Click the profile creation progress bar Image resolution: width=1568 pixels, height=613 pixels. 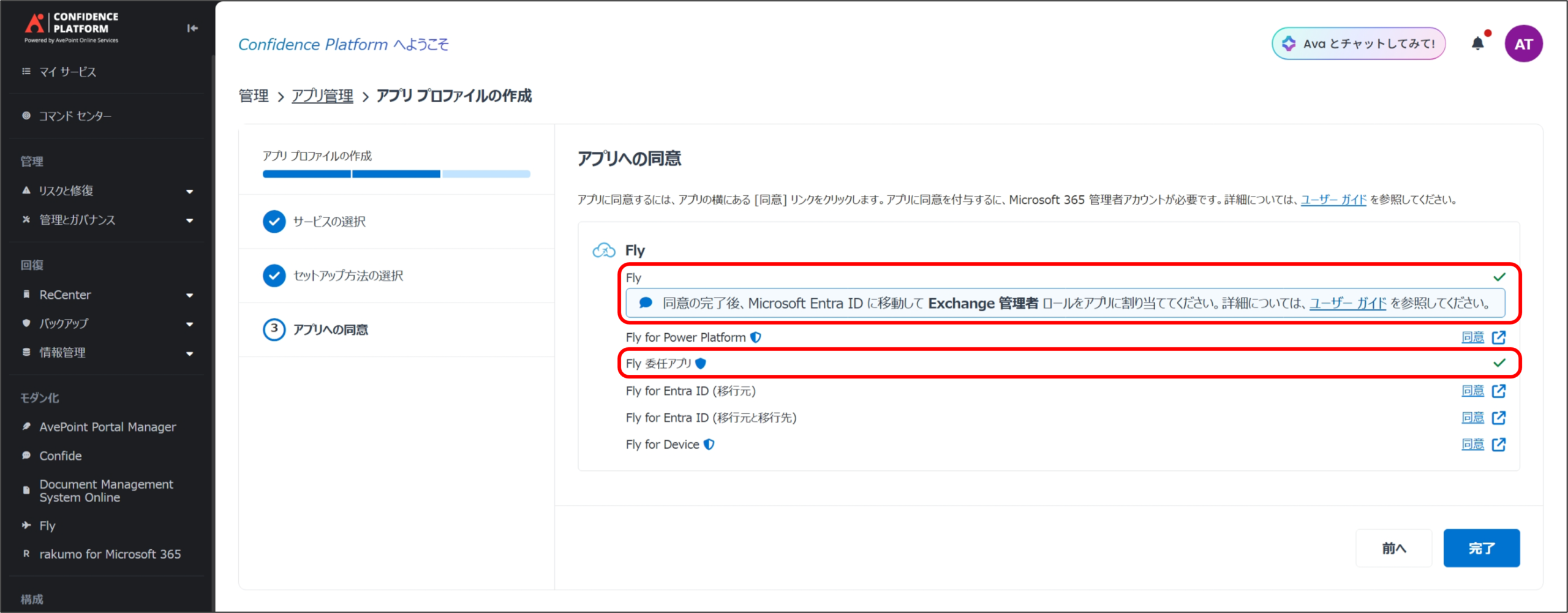click(396, 175)
